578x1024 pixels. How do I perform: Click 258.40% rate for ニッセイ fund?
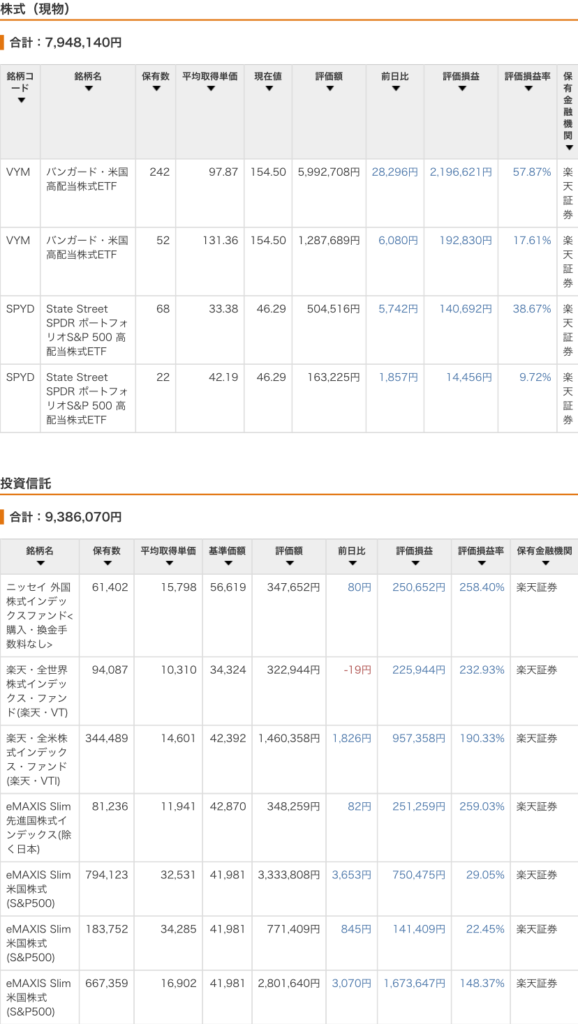coord(482,587)
